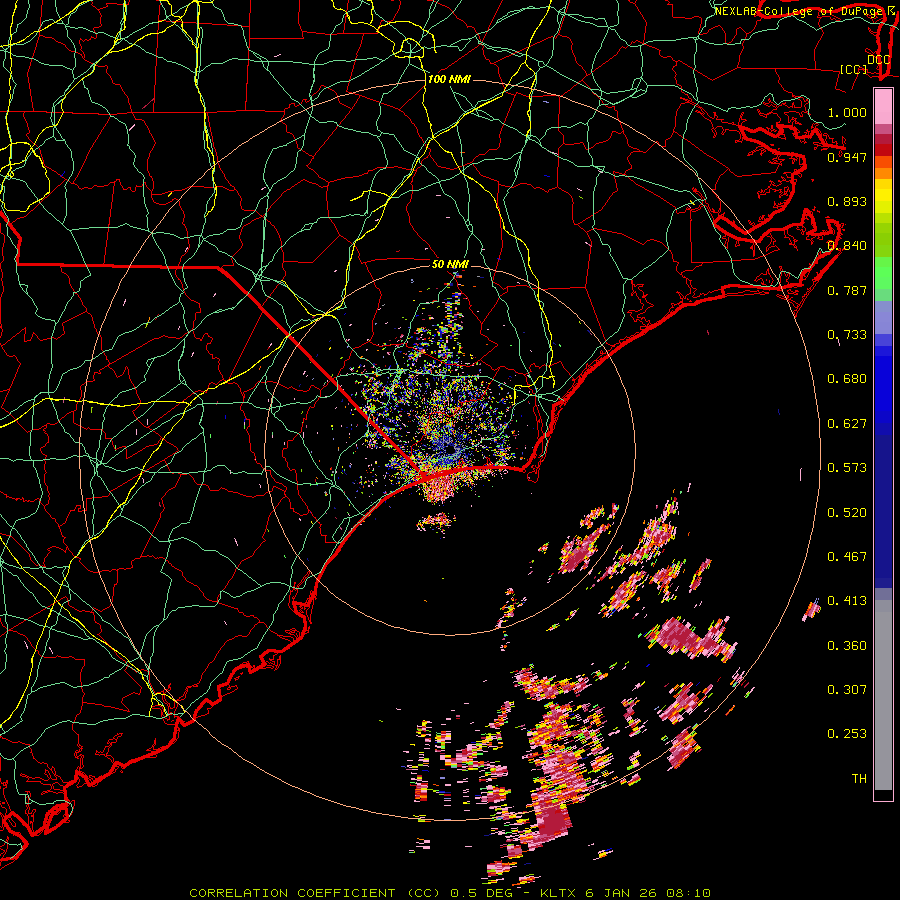This screenshot has height=900, width=900.
Task: Click the 0.307 scale label
Action: click(847, 690)
